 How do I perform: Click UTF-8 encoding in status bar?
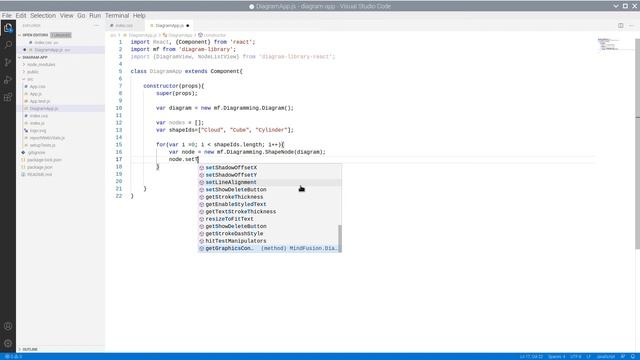[x=576, y=357]
